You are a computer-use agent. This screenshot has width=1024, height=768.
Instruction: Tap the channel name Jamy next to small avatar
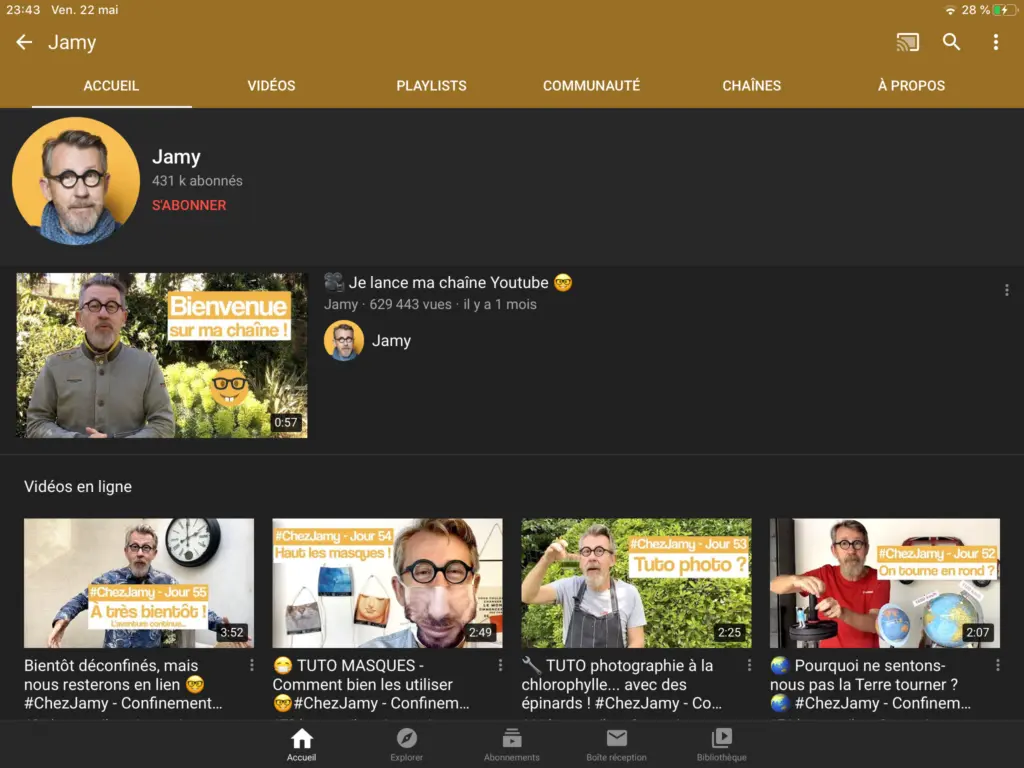pos(391,341)
